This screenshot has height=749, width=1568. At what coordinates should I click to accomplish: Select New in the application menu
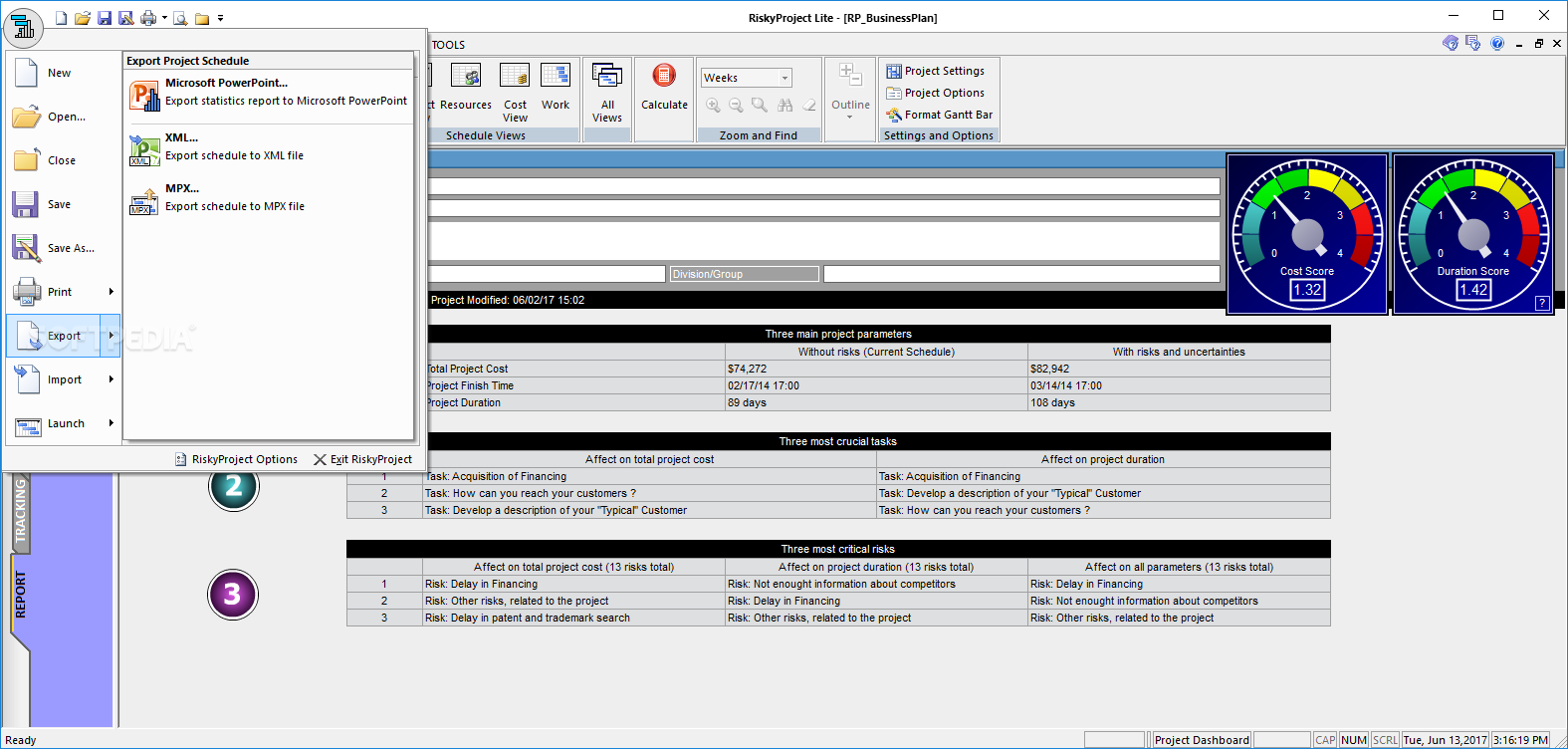pyautogui.click(x=64, y=73)
